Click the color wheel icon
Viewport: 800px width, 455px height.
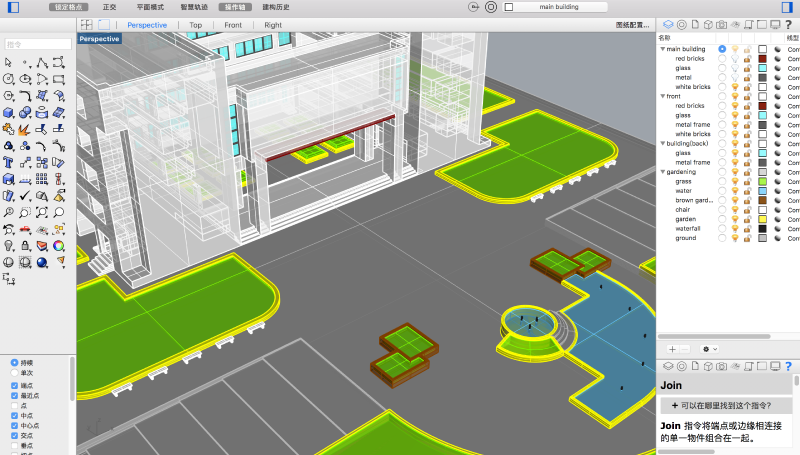[x=59, y=245]
